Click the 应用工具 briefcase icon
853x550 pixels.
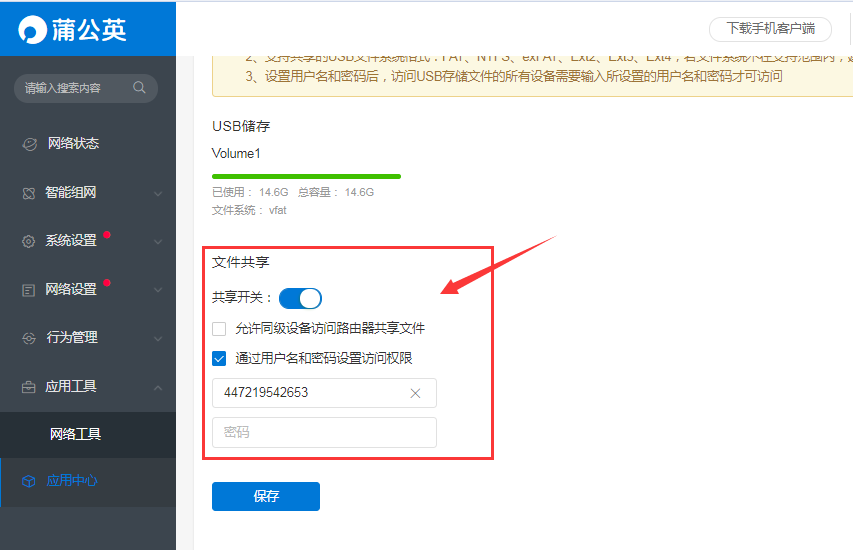(28, 387)
